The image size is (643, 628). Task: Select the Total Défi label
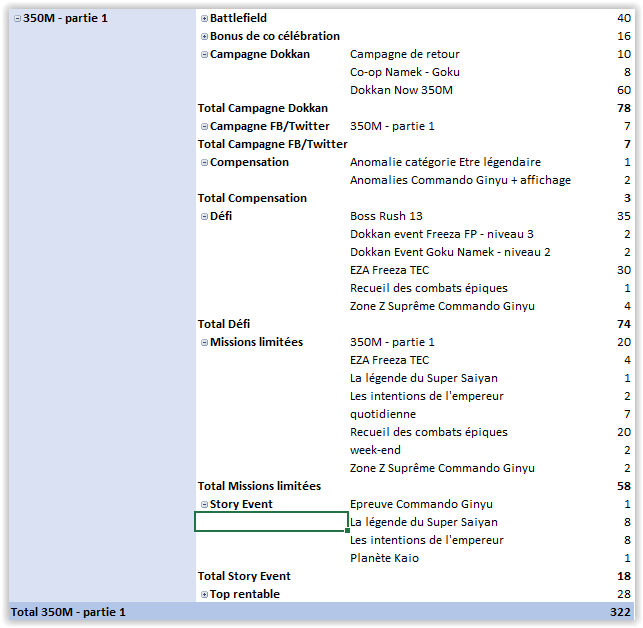[x=223, y=324]
